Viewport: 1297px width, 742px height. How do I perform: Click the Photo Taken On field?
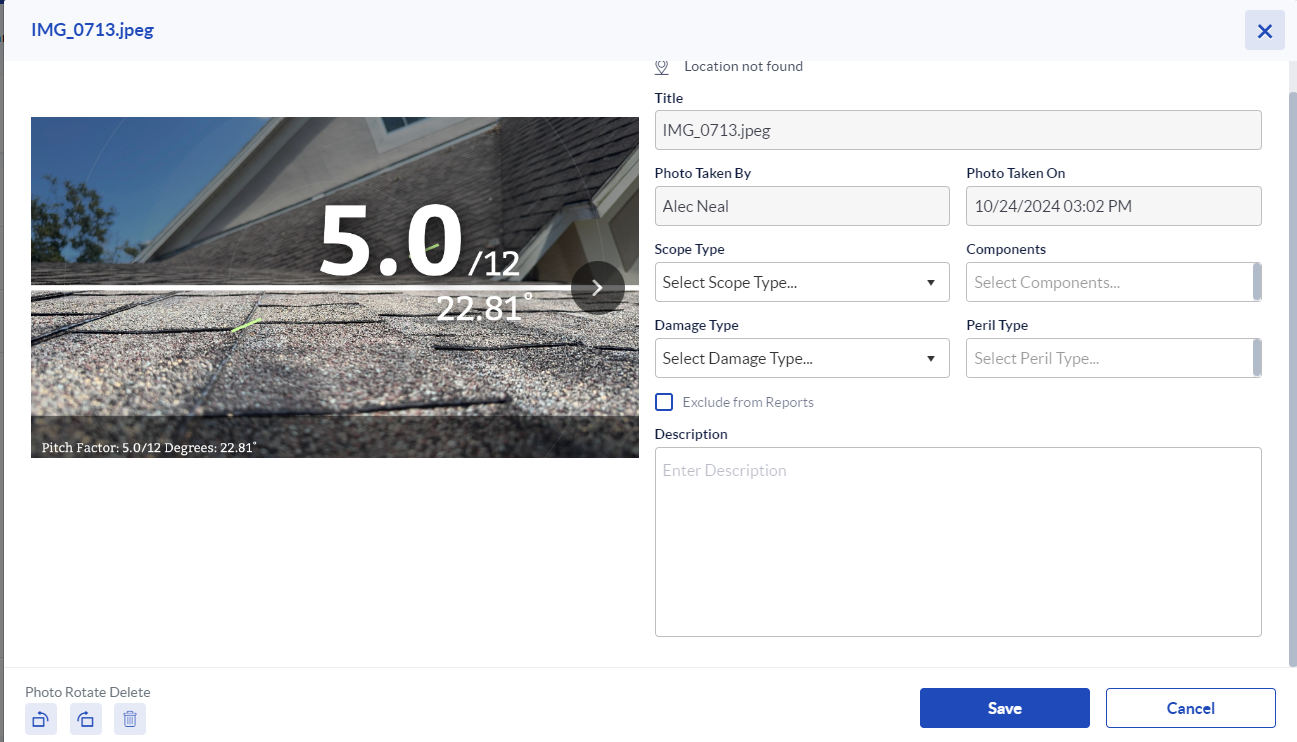(x=1114, y=206)
